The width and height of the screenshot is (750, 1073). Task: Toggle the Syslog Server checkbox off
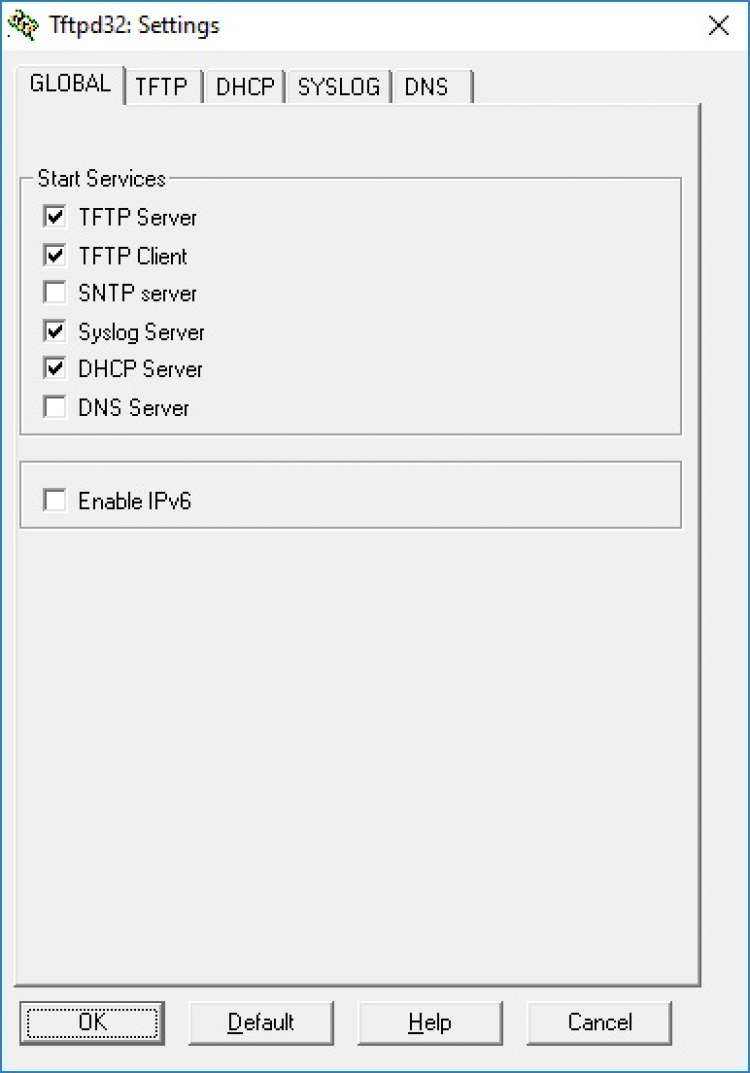coord(54,331)
